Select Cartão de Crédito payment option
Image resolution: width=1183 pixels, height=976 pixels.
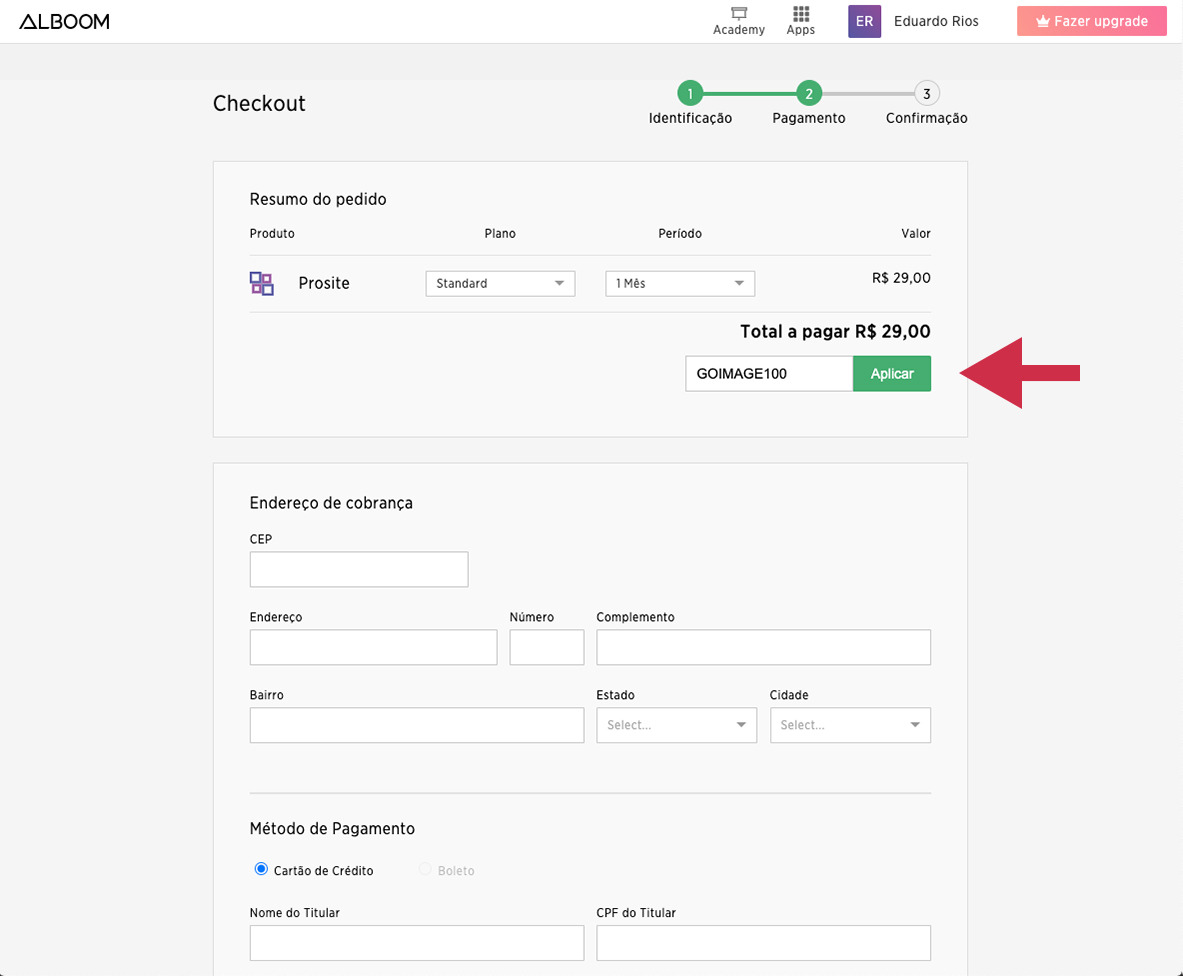coord(262,870)
